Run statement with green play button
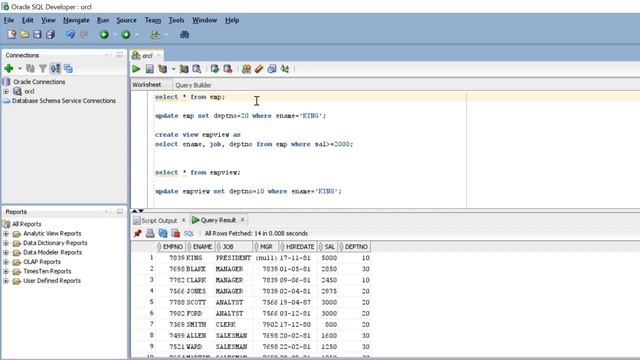The image size is (640, 360). pos(136,69)
